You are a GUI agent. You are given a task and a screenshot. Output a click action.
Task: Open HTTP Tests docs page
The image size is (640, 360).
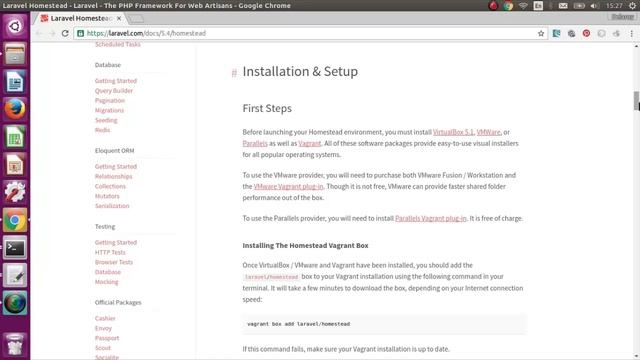[110, 252]
